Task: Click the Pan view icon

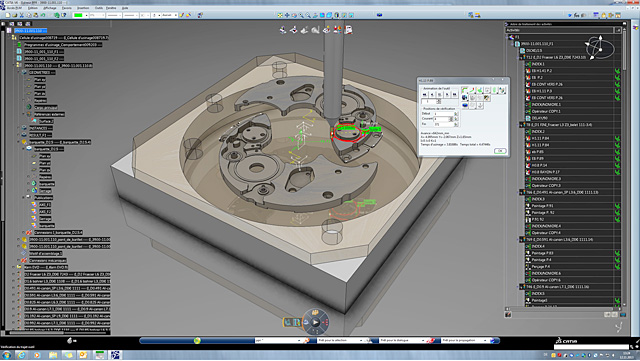Action: point(287,15)
